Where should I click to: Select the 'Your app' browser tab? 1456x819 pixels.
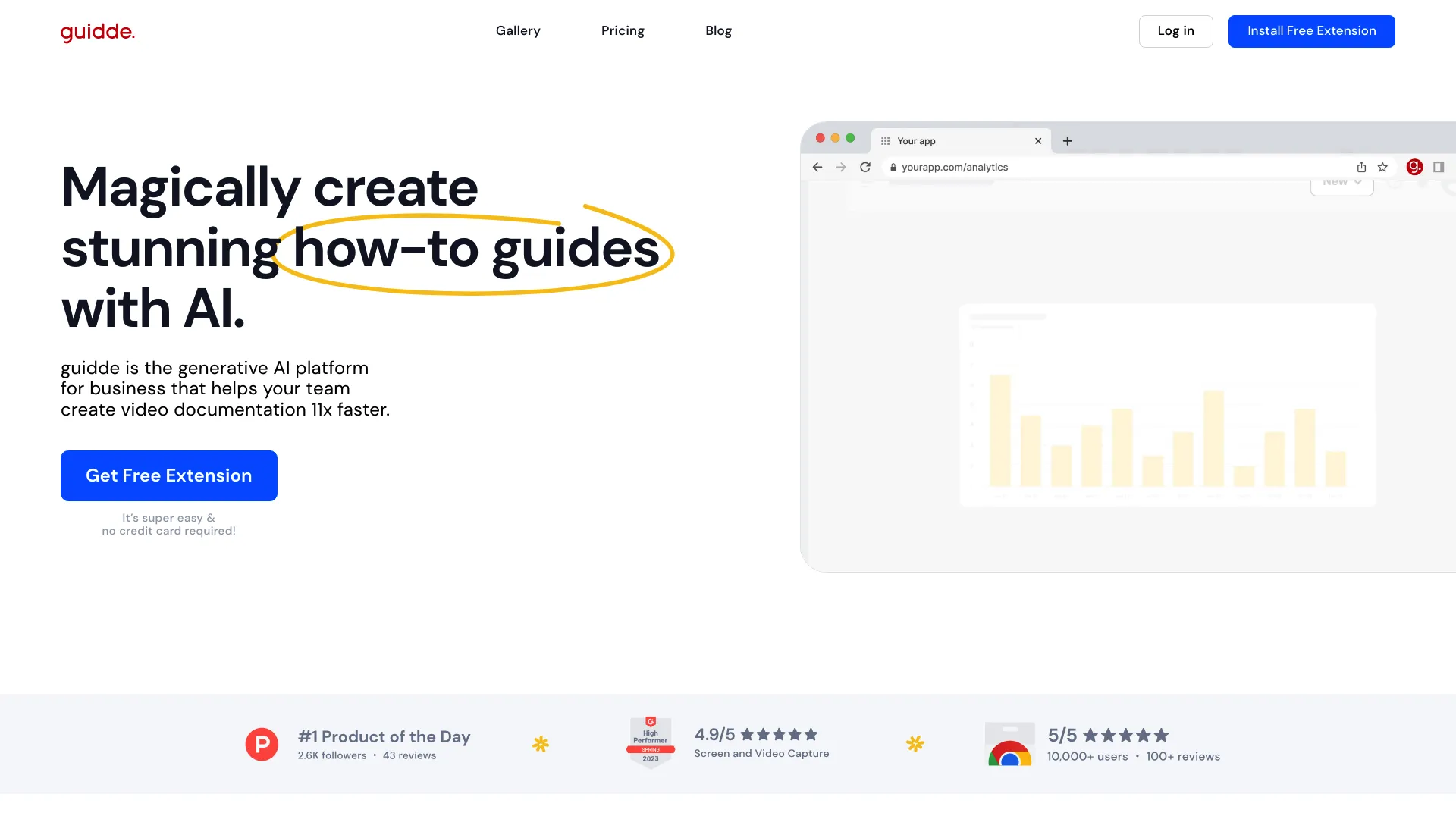pyautogui.click(x=961, y=141)
